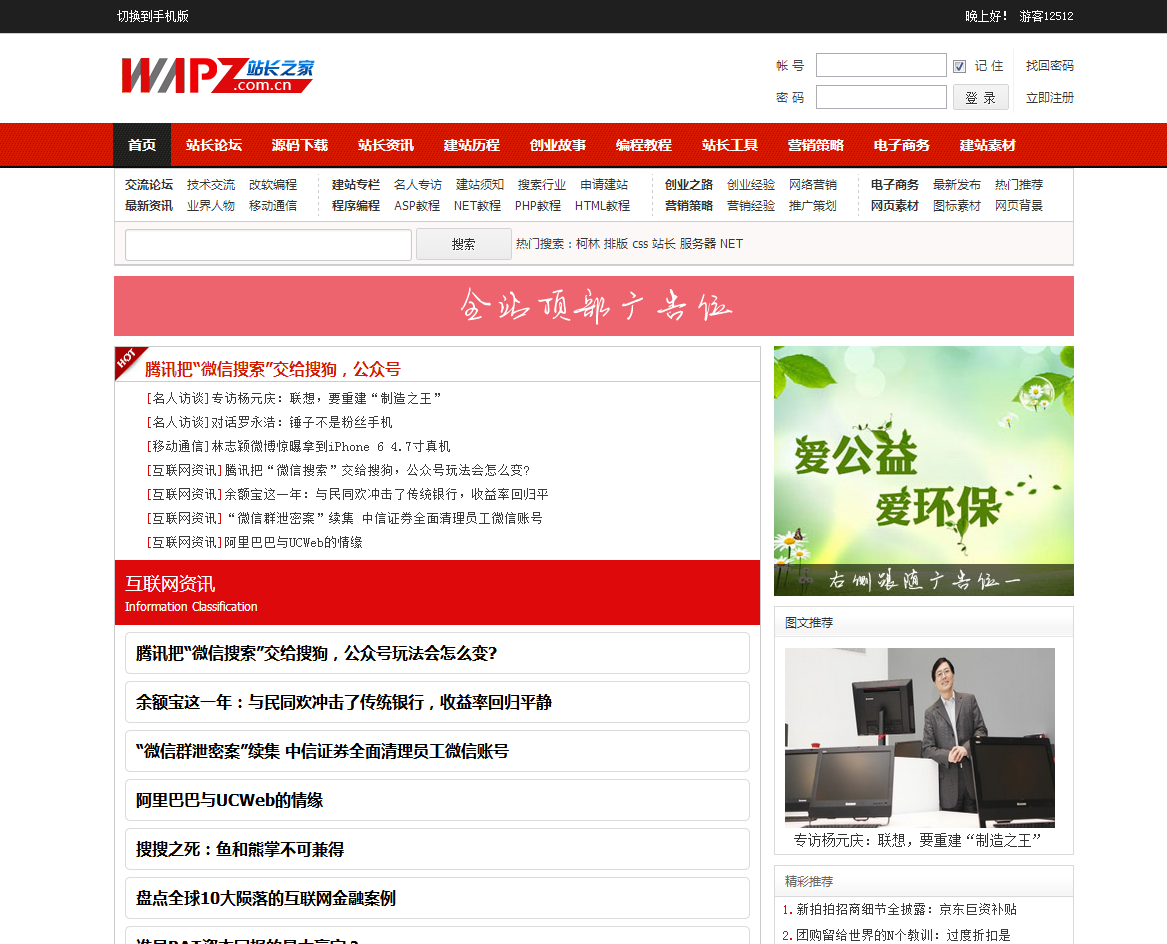Open the 找回密码 password recovery link

tap(1049, 66)
